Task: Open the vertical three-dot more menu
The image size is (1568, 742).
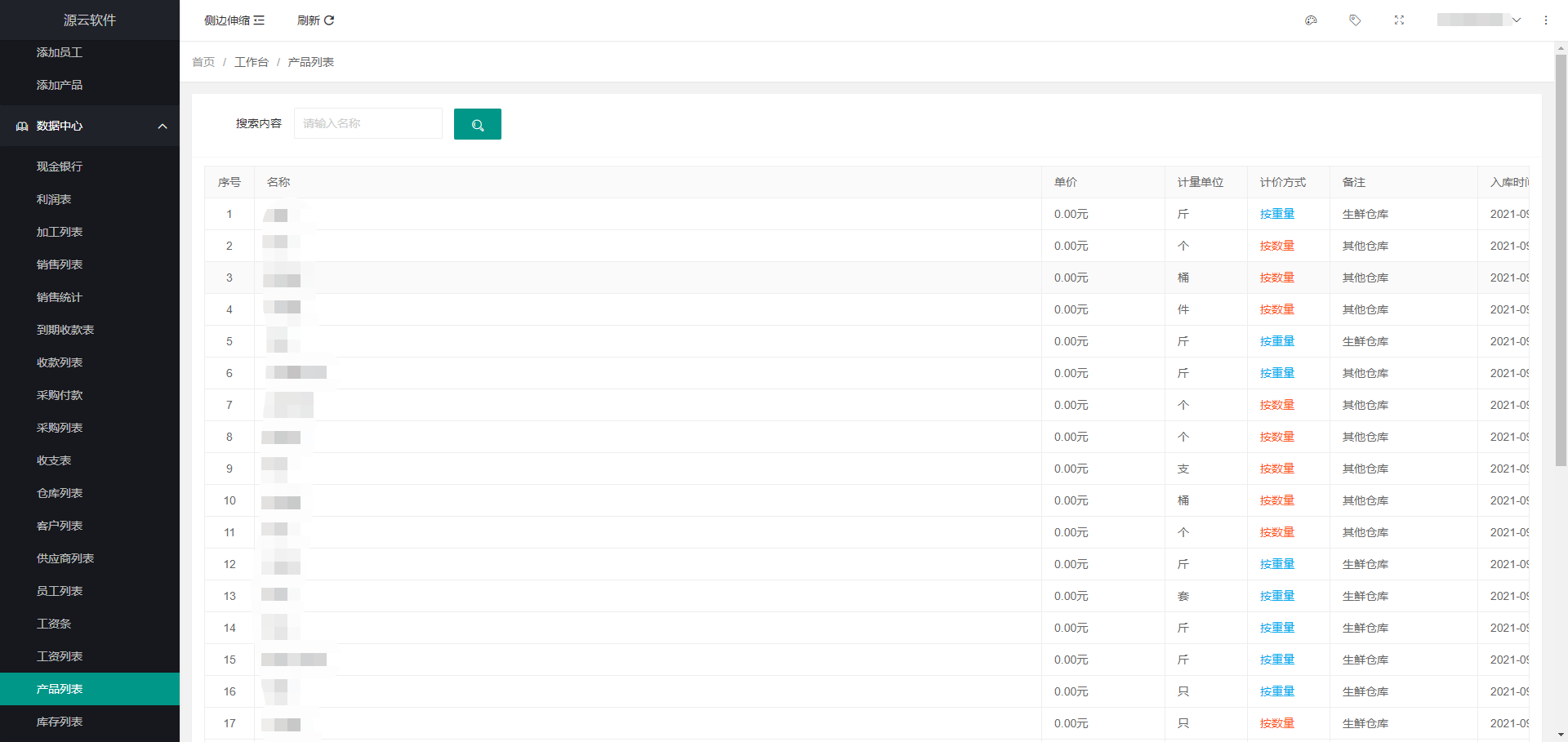Action: (1546, 20)
